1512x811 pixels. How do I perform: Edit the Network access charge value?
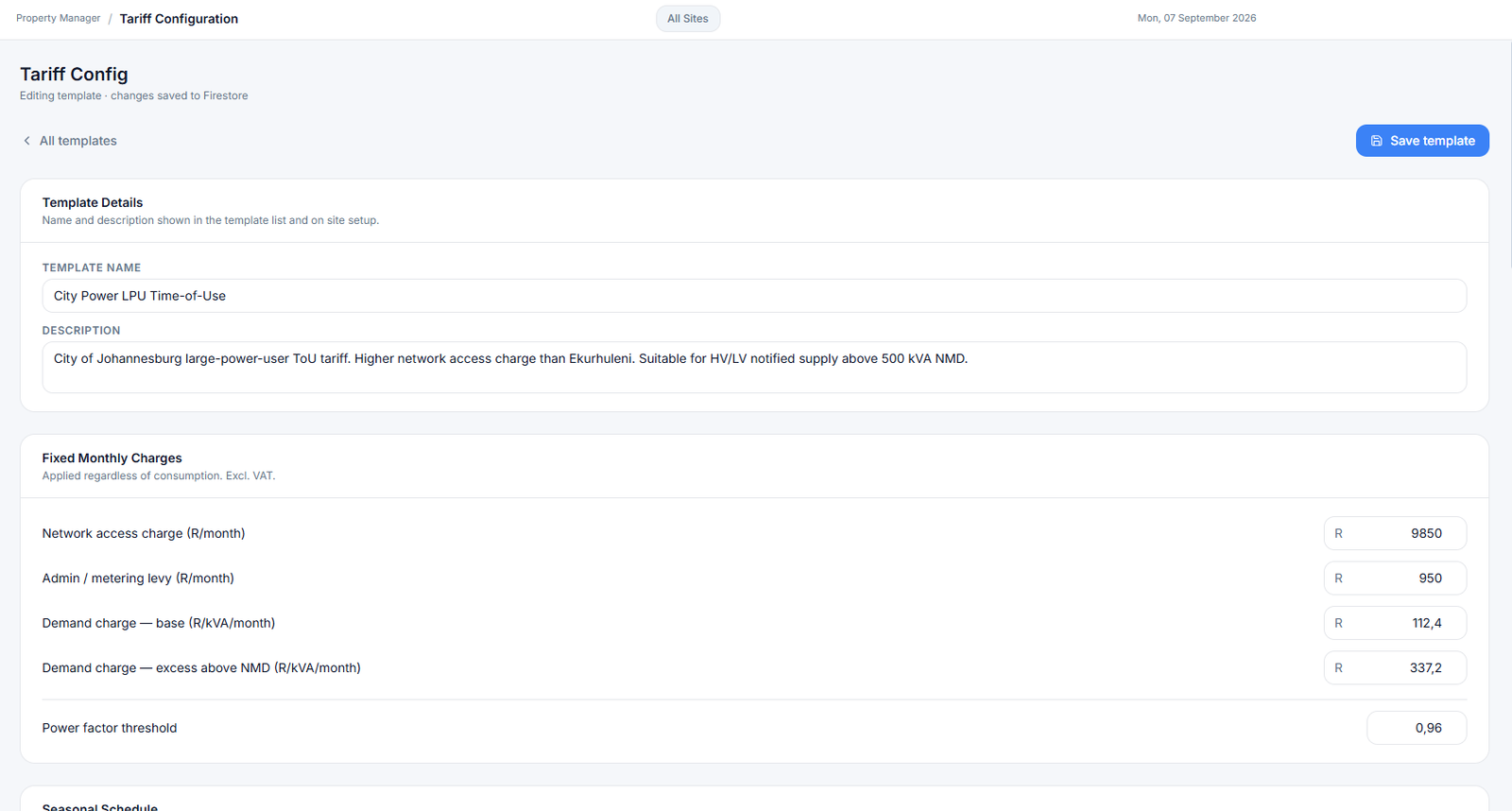1395,533
